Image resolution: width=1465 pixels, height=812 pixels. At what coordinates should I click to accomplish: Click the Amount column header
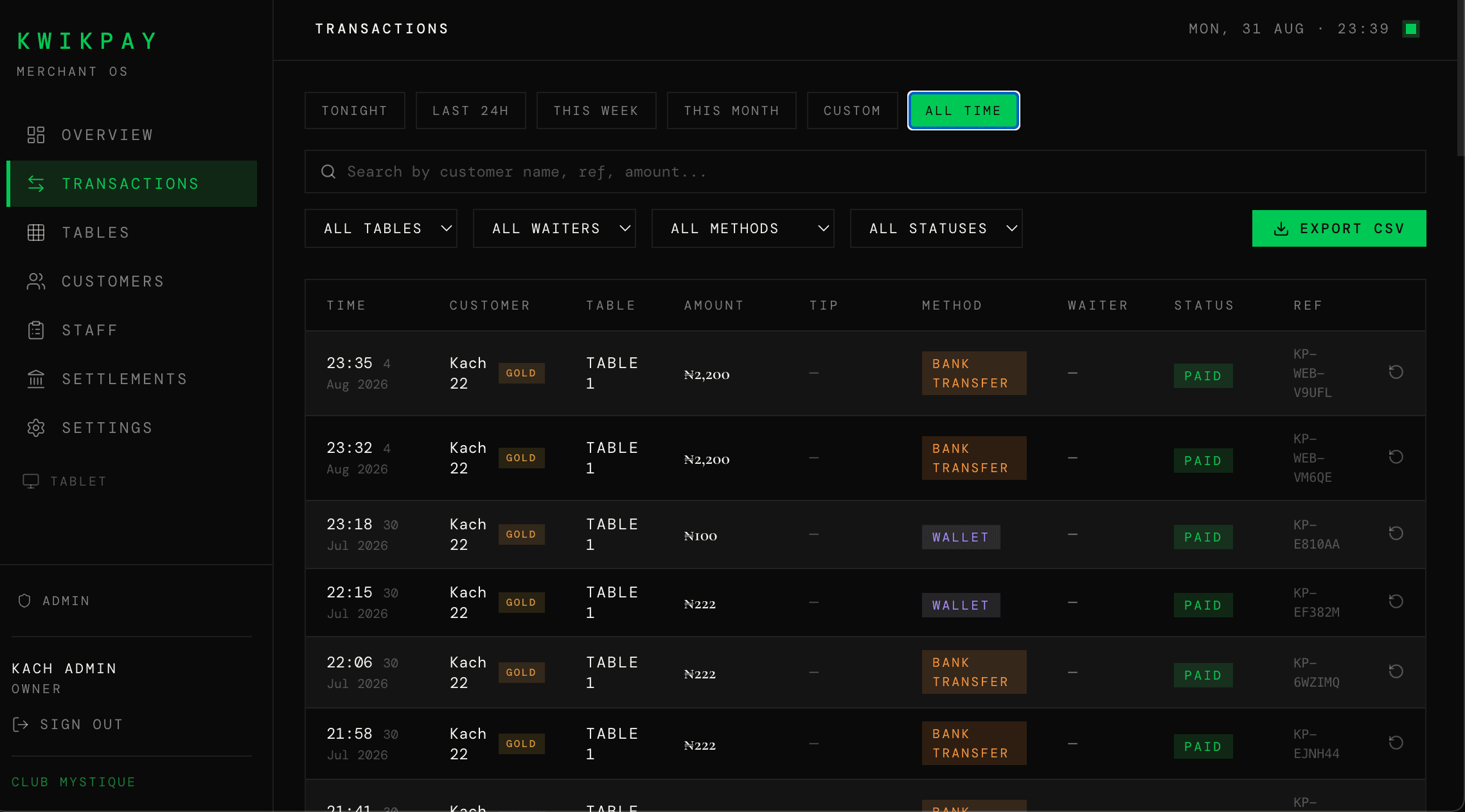point(714,305)
